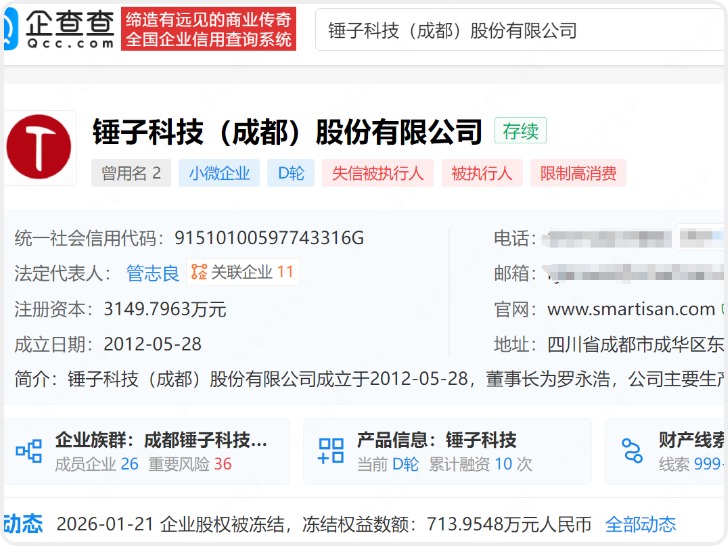Select the credit code 91510100597743316G
Viewport: 728px width, 548px height.
pyautogui.click(x=269, y=238)
